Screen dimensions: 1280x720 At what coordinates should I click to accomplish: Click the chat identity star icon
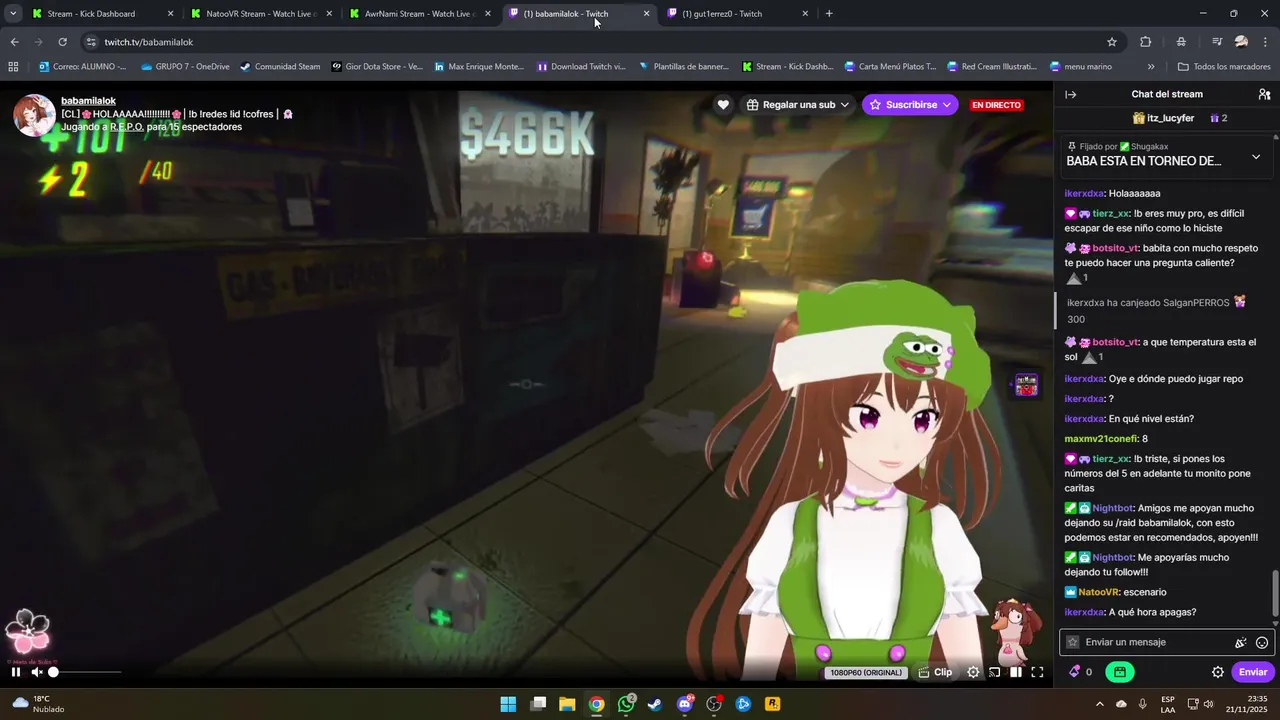(x=1073, y=642)
